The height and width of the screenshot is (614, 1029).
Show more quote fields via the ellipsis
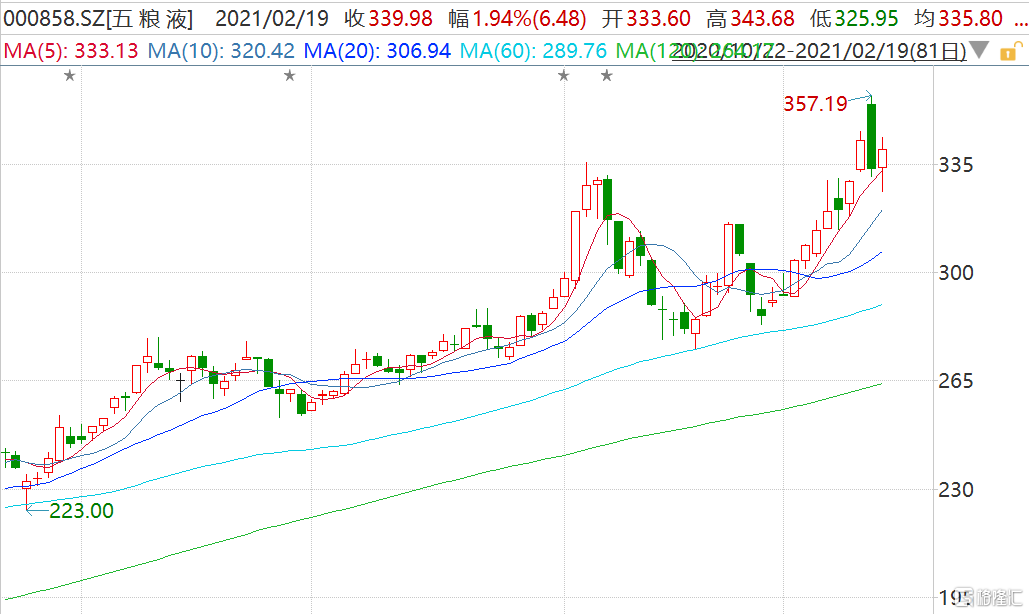[x=1020, y=22]
